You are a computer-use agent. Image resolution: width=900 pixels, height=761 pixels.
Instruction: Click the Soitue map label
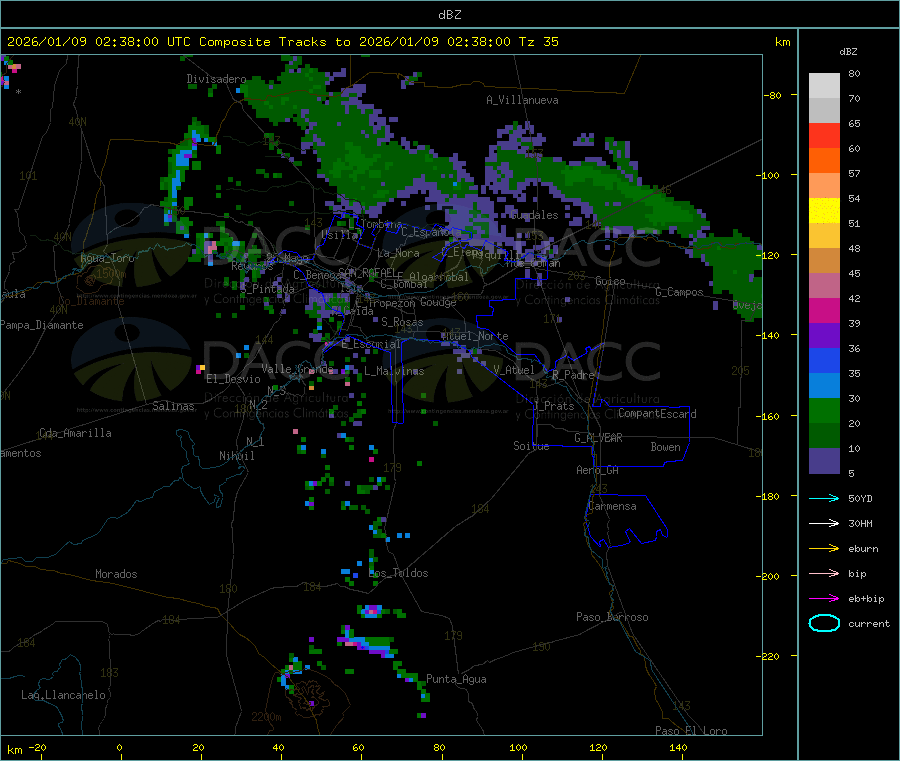(x=531, y=446)
